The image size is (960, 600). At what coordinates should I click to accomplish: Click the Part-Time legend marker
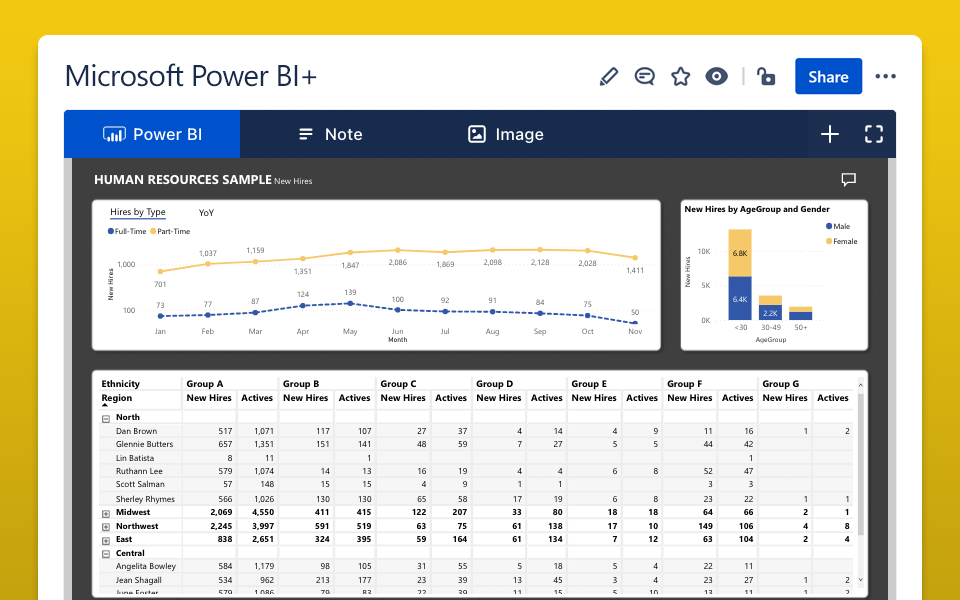(153, 231)
